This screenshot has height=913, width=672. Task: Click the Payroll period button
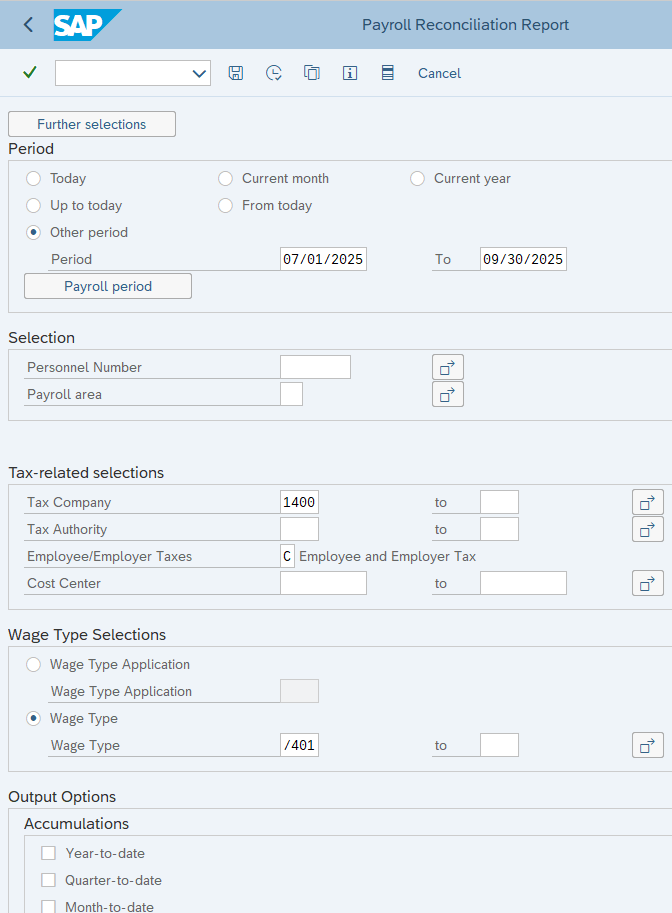tap(107, 286)
